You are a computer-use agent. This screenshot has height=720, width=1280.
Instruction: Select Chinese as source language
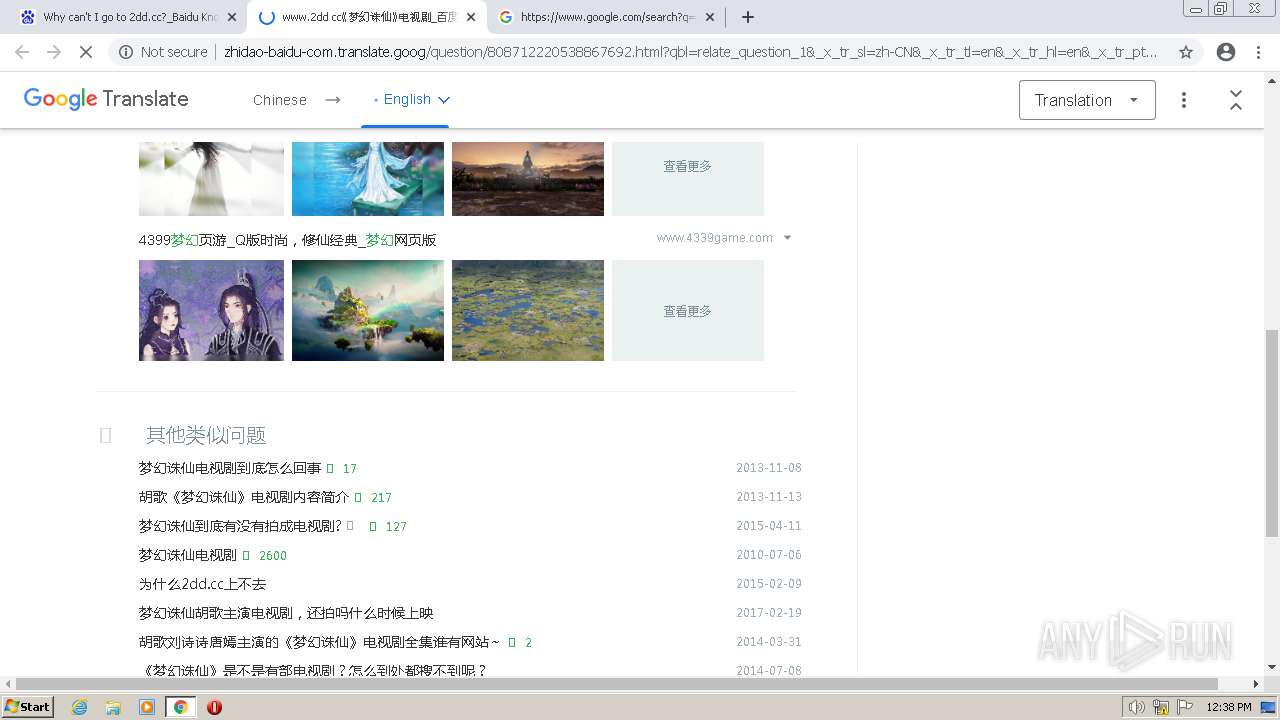[x=280, y=100]
